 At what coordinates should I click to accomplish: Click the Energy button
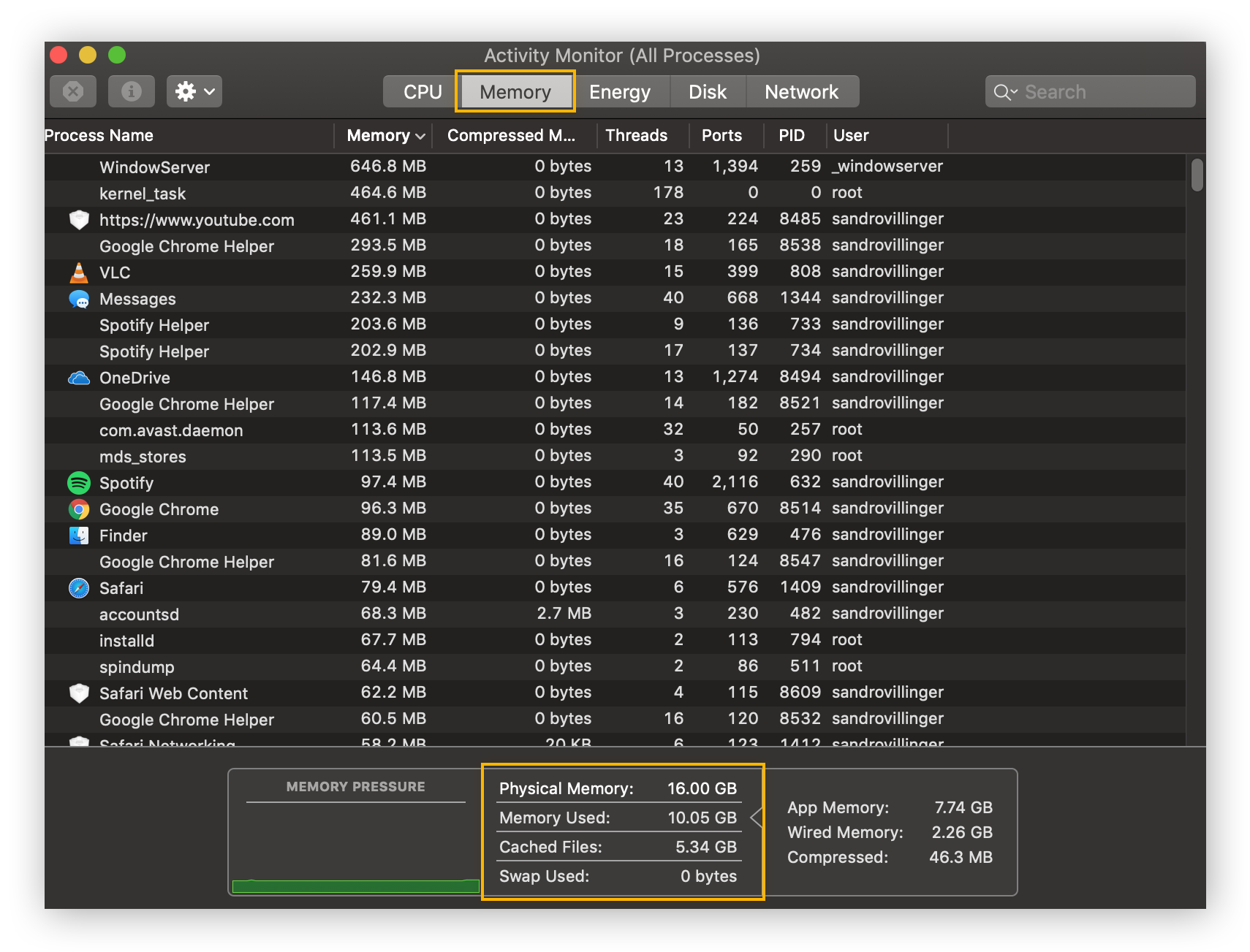click(x=621, y=91)
